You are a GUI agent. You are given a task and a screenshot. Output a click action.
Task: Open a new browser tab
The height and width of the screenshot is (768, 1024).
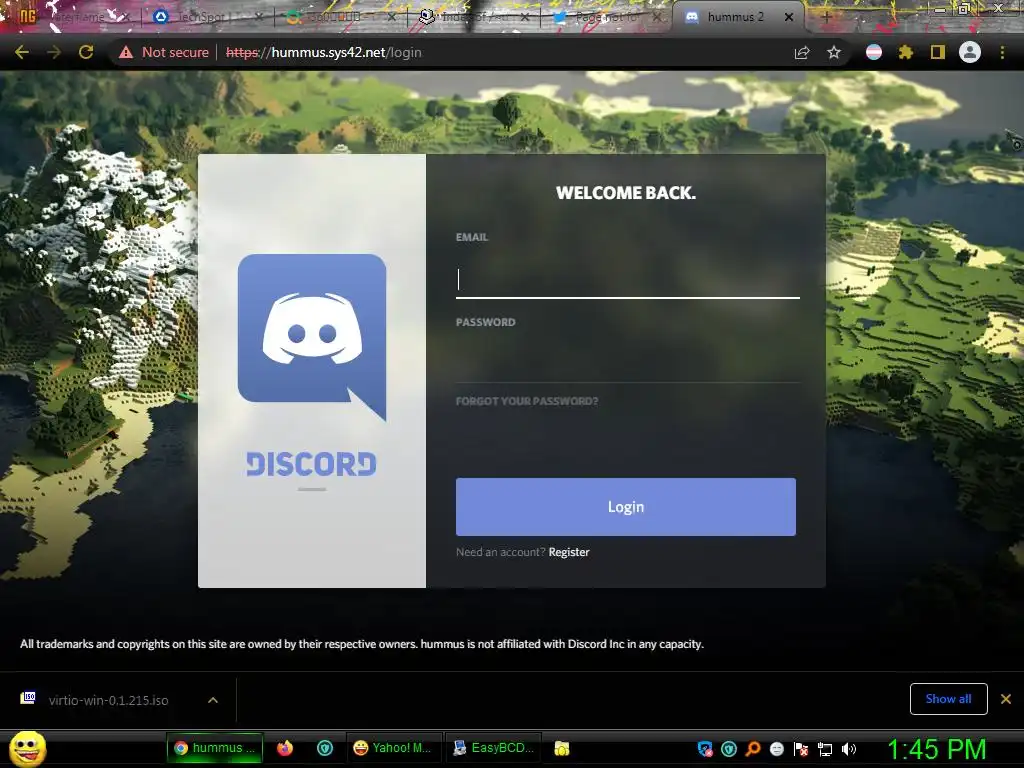click(x=826, y=17)
